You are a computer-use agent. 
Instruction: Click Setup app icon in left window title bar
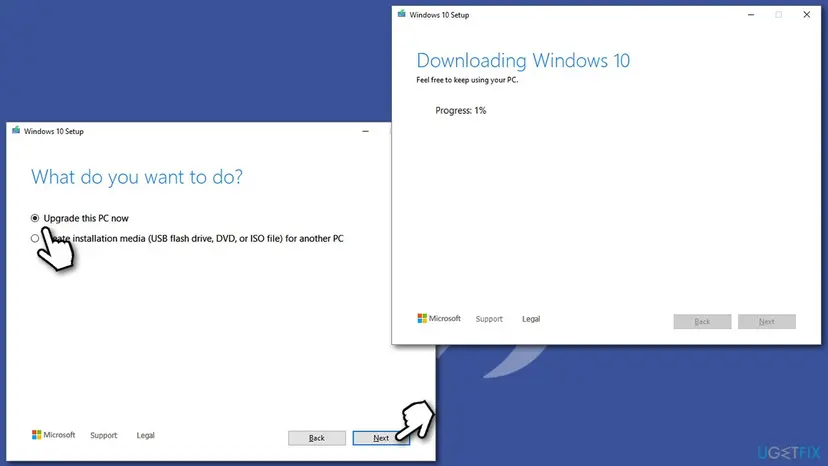(16, 131)
